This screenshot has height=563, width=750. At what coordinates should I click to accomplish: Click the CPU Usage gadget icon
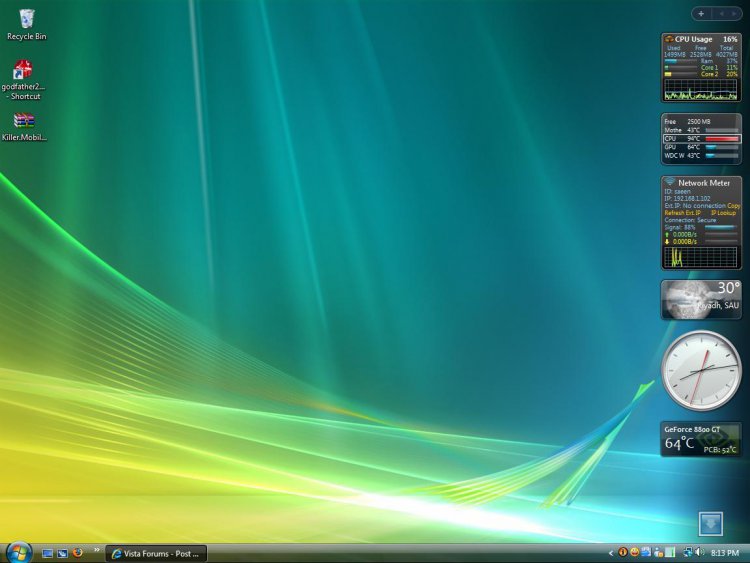(x=669, y=39)
